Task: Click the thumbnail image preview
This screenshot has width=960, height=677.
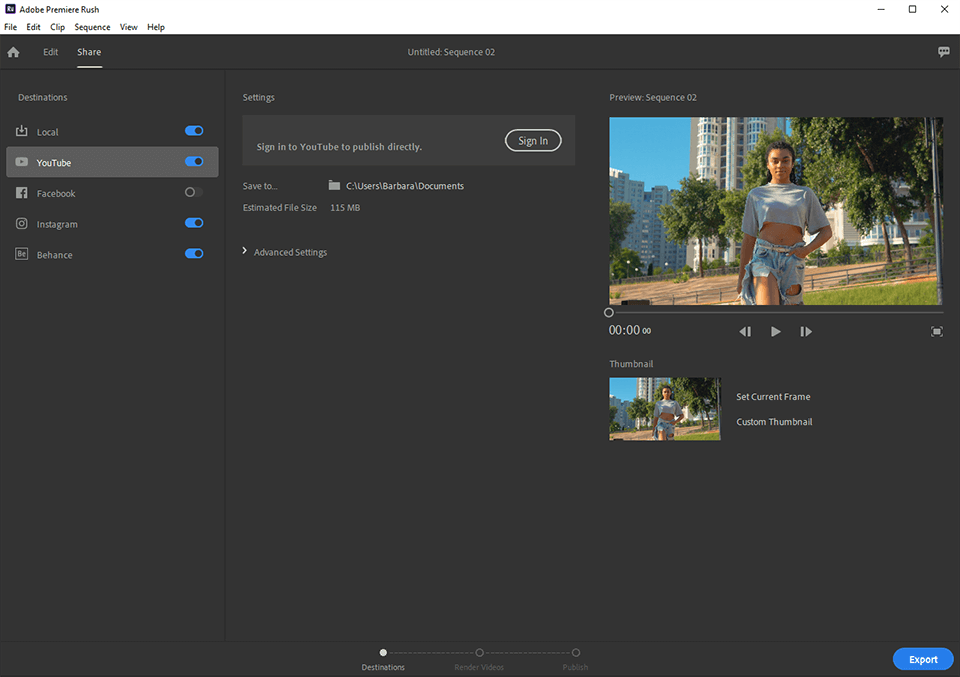Action: point(665,409)
